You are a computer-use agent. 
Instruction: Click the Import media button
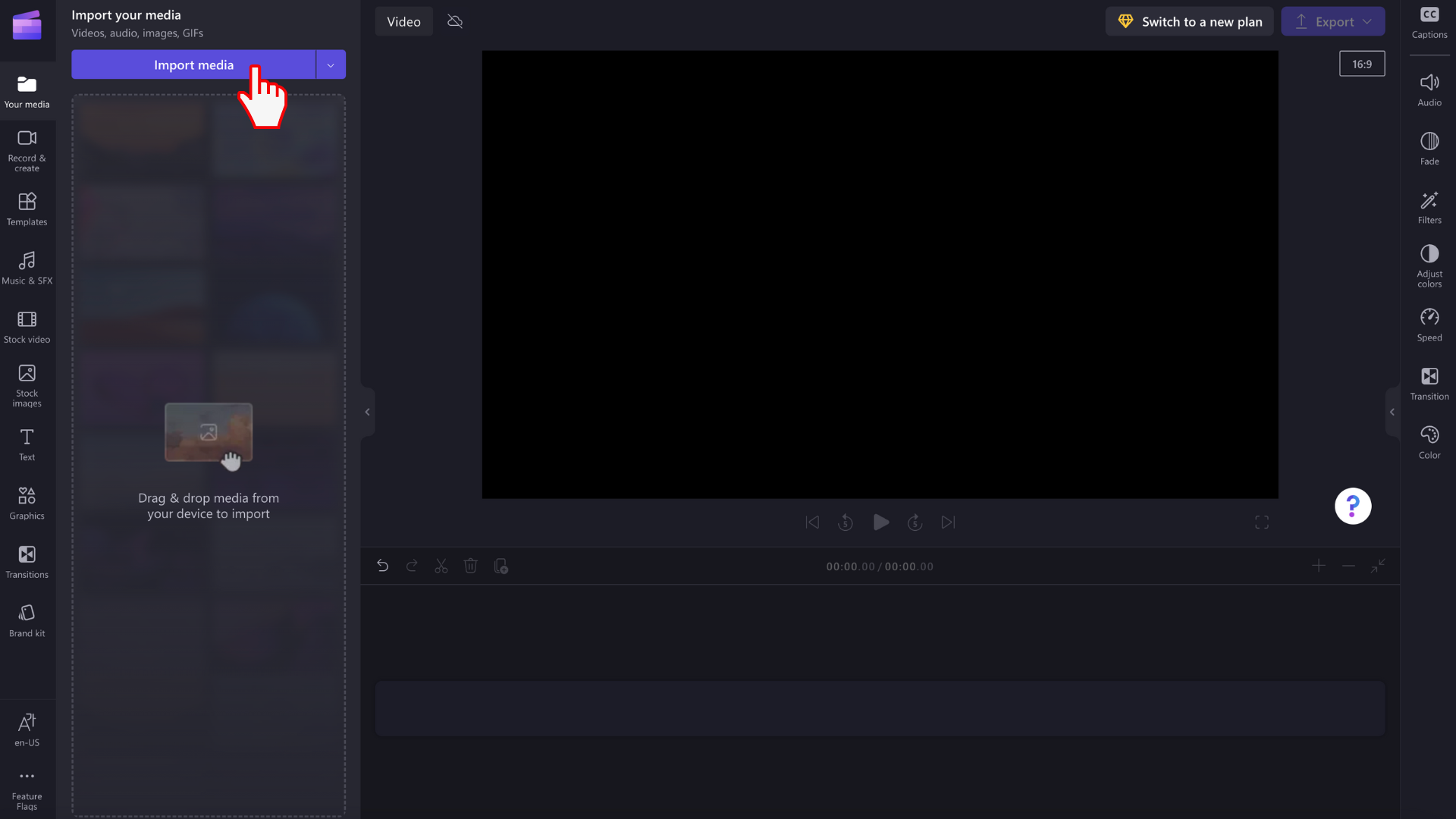pos(194,65)
